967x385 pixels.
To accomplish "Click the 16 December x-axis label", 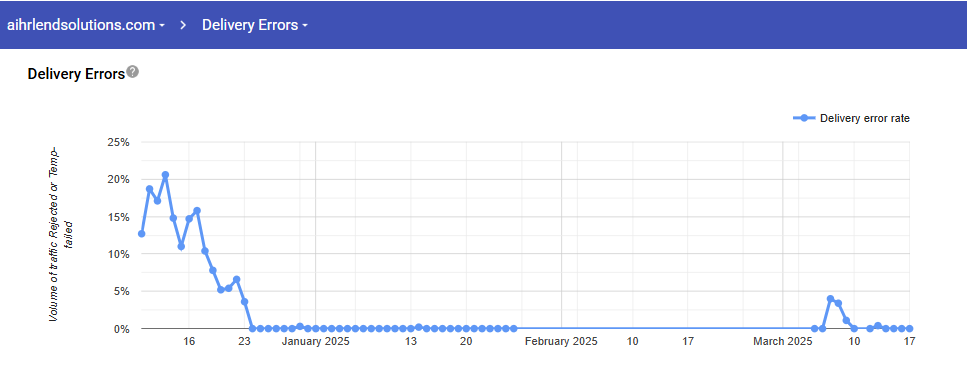I will click(189, 341).
